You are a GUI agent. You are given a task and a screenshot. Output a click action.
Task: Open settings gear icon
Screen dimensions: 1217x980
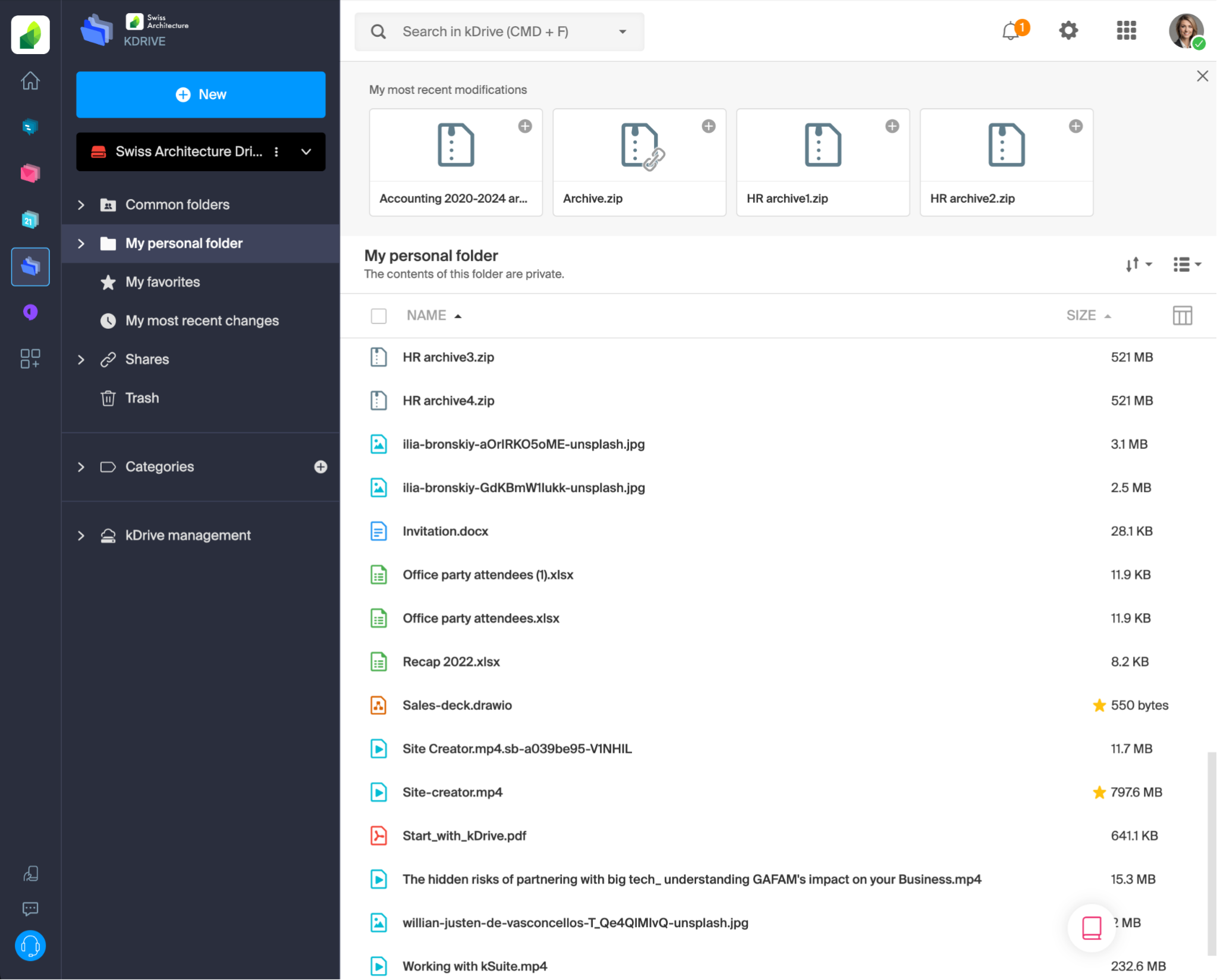pyautogui.click(x=1068, y=30)
